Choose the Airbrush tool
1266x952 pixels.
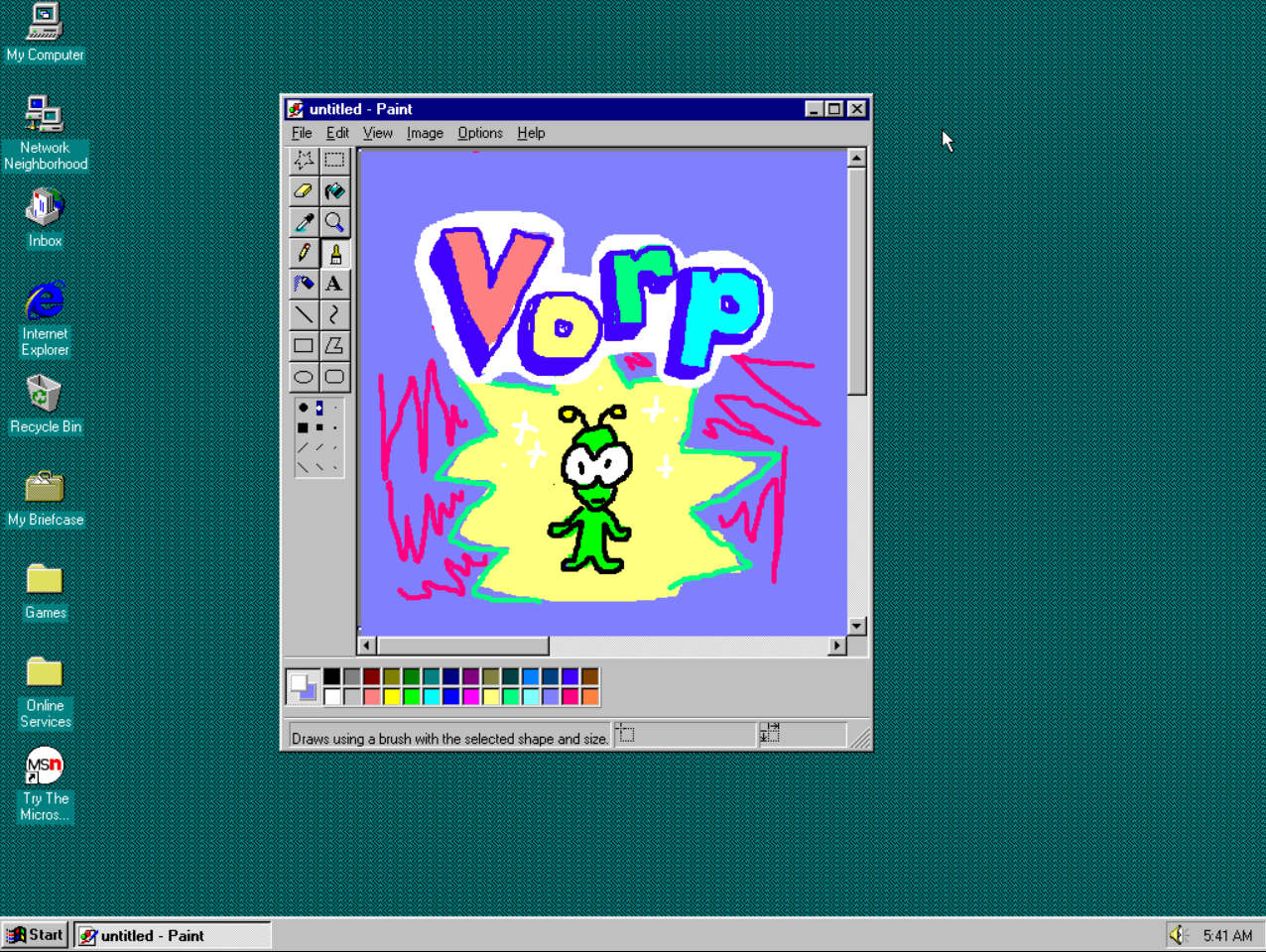304,284
